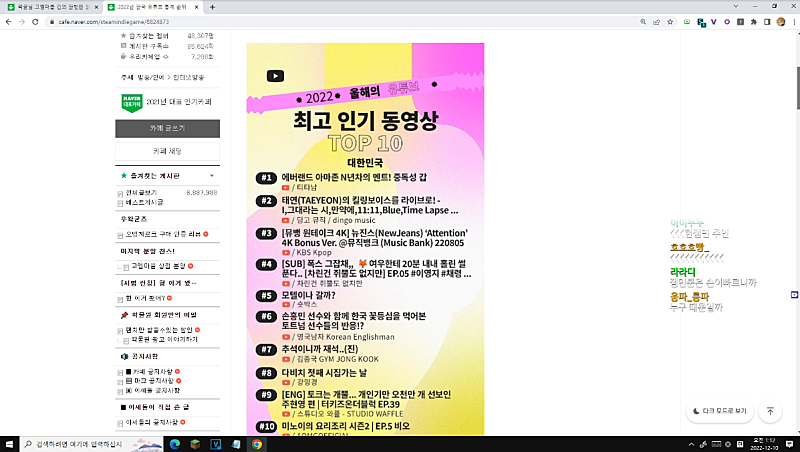Click the 게시판 구독수 row
Screen dimensions: 800x452
(167, 46)
